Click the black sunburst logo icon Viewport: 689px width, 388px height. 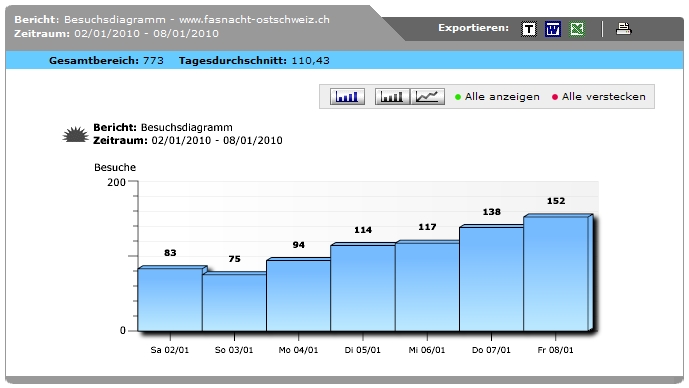coord(75,134)
